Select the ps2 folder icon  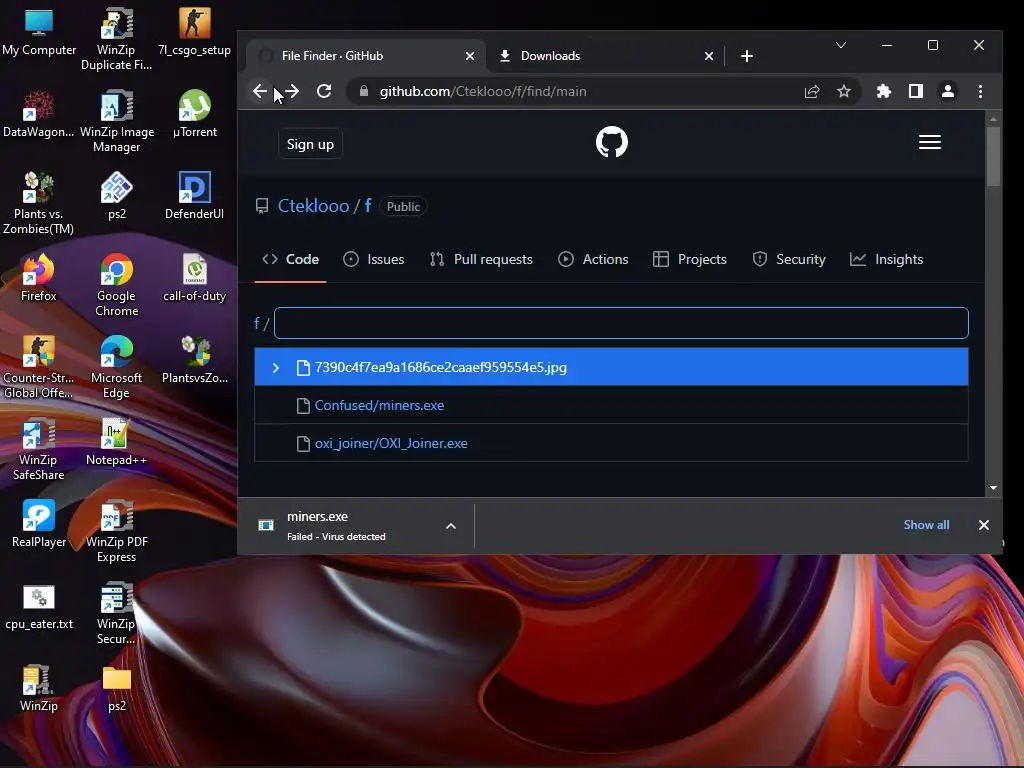[116, 688]
